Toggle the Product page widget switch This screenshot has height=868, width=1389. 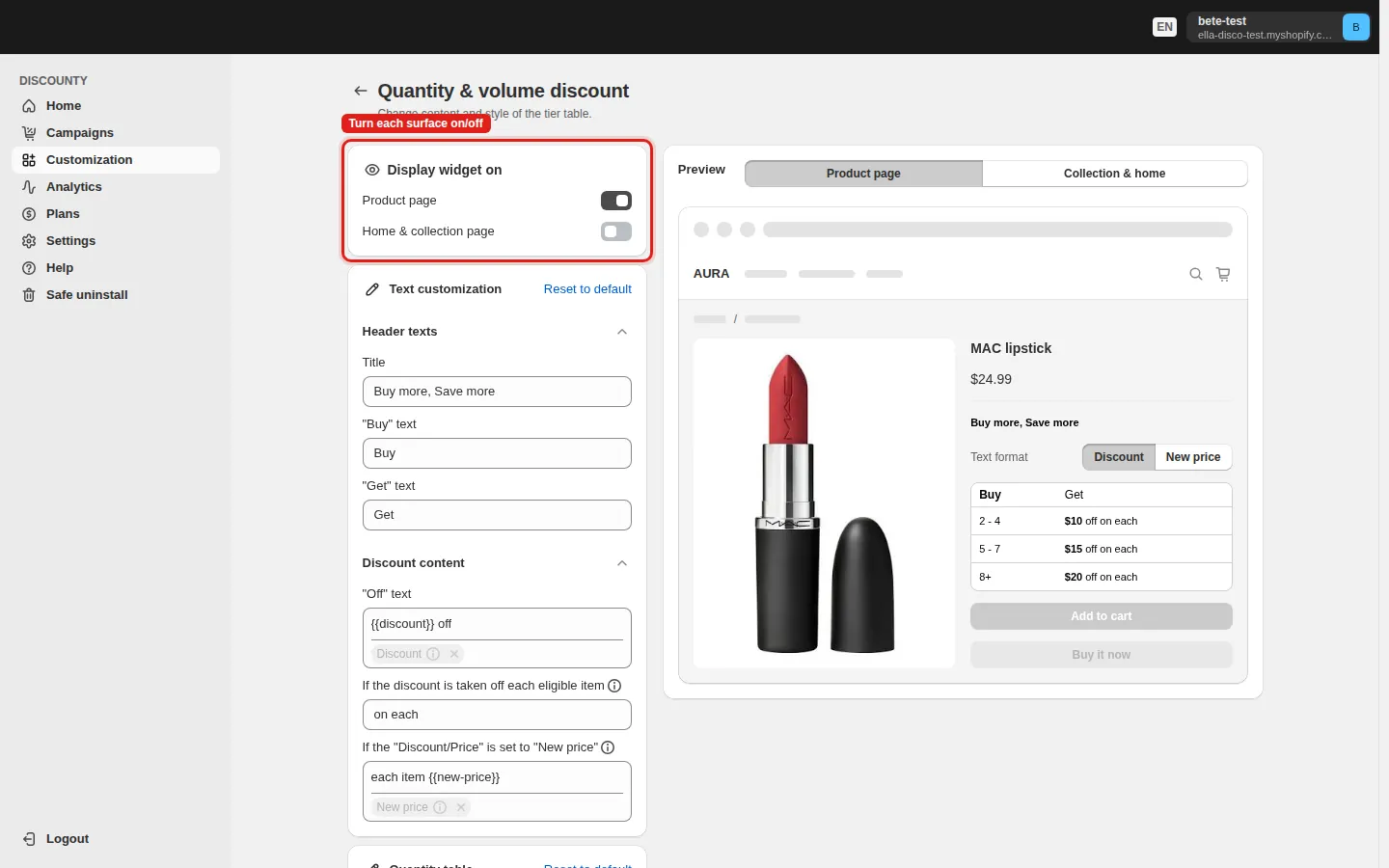click(x=616, y=201)
